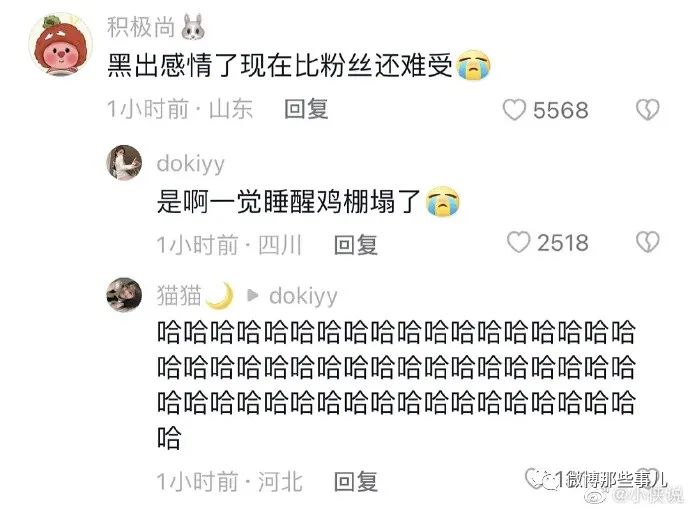Open username 积极尚 profile link
The width and height of the screenshot is (690, 511).
[141, 27]
